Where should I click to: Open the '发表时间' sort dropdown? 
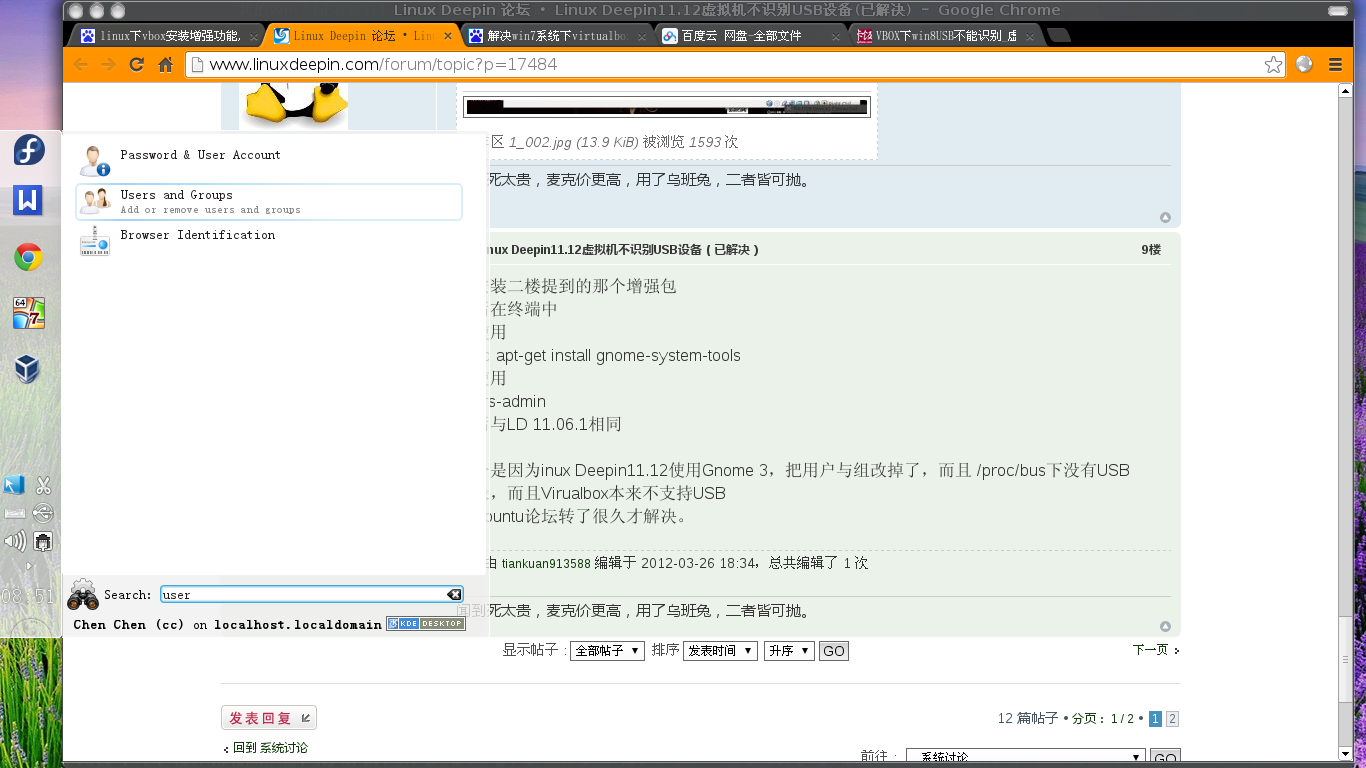point(720,651)
